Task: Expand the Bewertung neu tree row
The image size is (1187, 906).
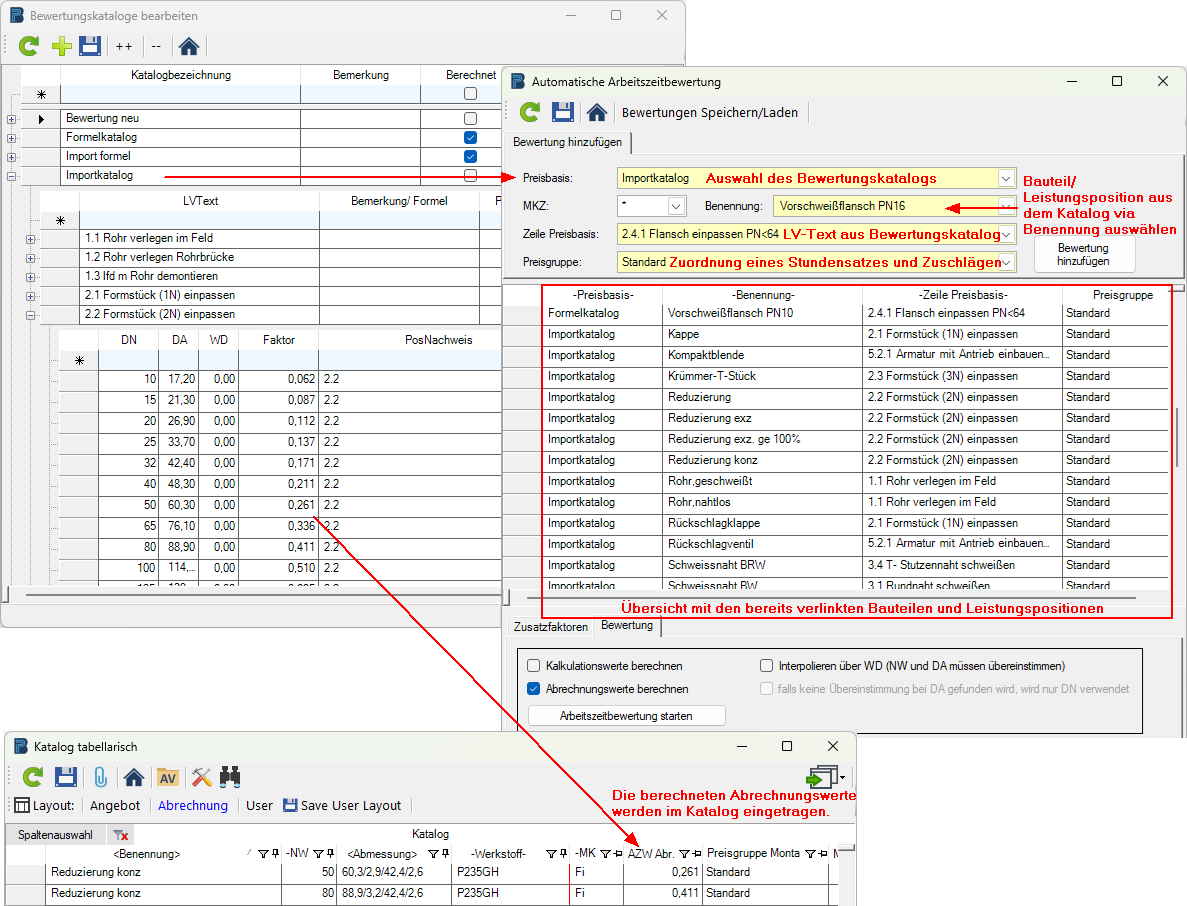Action: click(11, 119)
